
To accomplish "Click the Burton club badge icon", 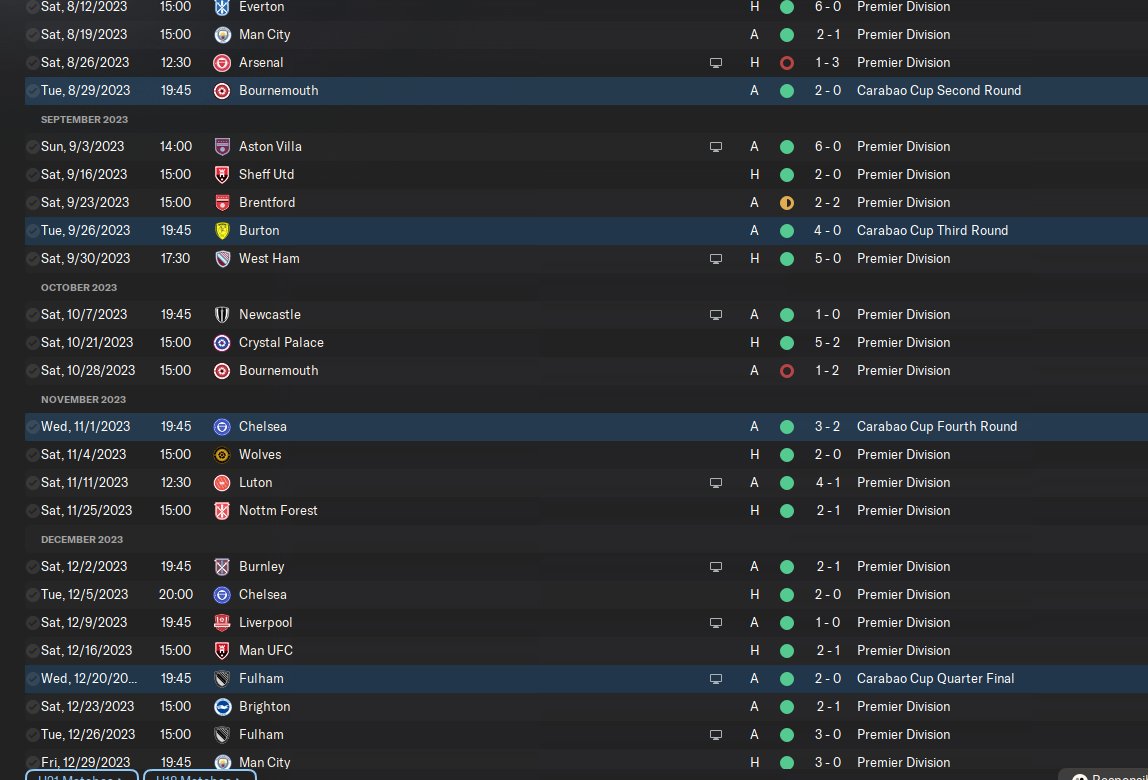I will 222,230.
